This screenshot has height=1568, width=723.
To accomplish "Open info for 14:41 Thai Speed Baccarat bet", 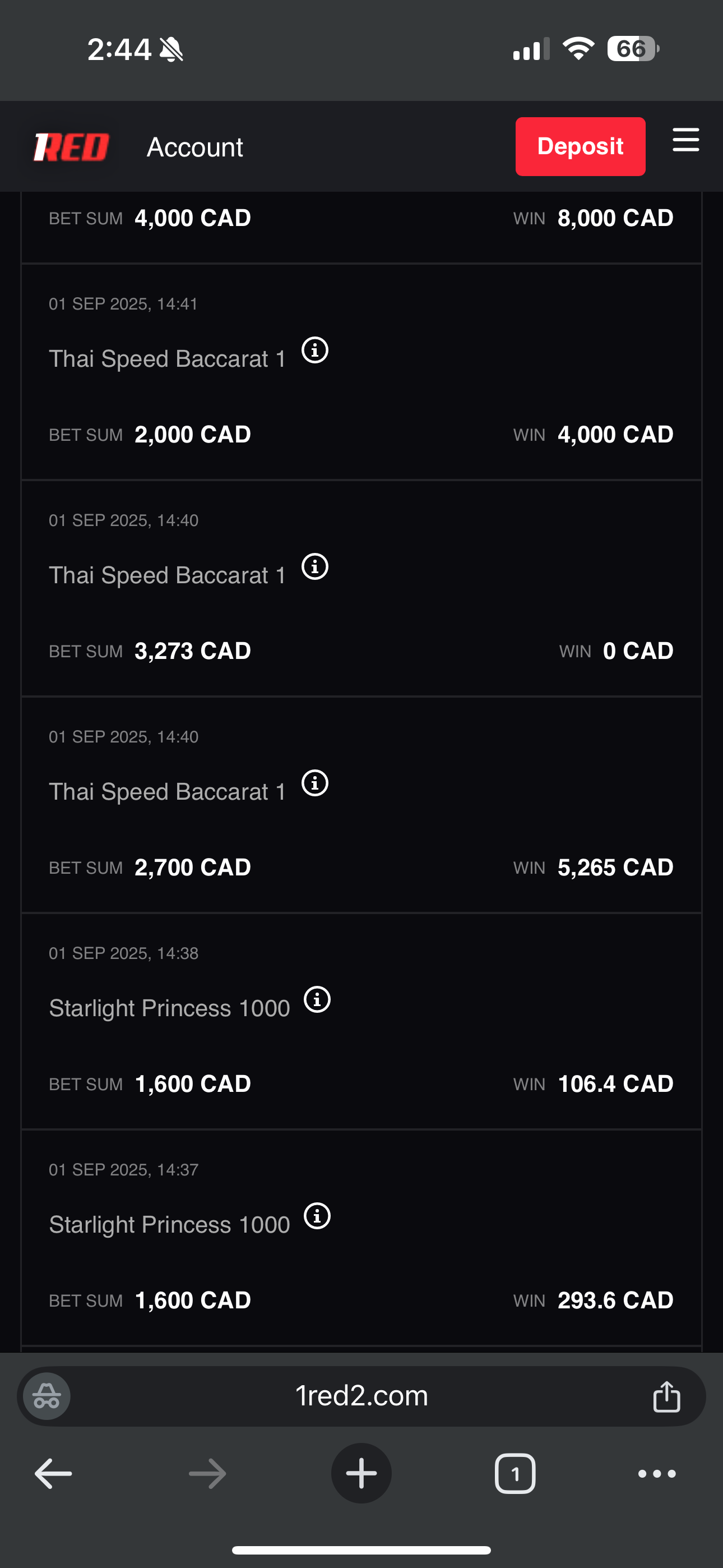I will pyautogui.click(x=315, y=351).
